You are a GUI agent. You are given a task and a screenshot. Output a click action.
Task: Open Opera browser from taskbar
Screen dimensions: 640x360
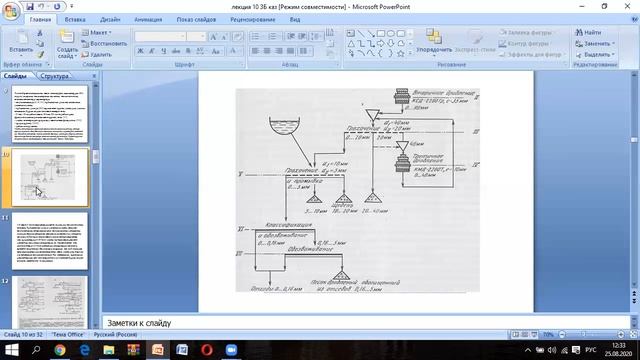tap(207, 350)
